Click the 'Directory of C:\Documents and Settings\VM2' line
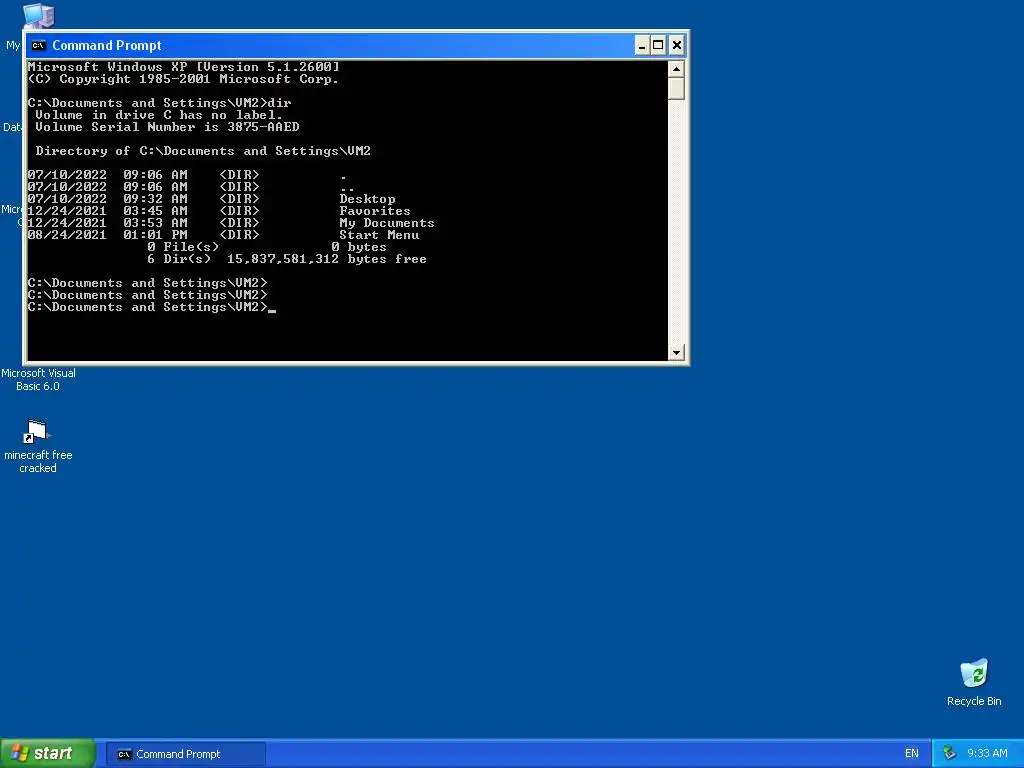Screen dimensions: 1024x768 coord(203,151)
